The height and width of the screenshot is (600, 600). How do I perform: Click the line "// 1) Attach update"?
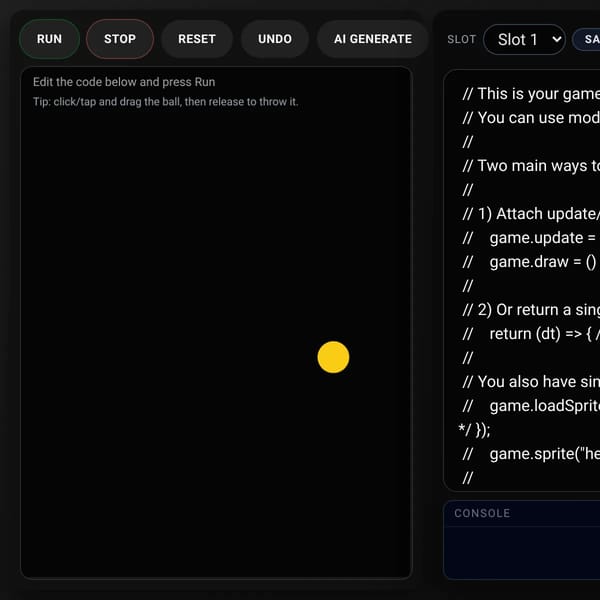tap(531, 214)
